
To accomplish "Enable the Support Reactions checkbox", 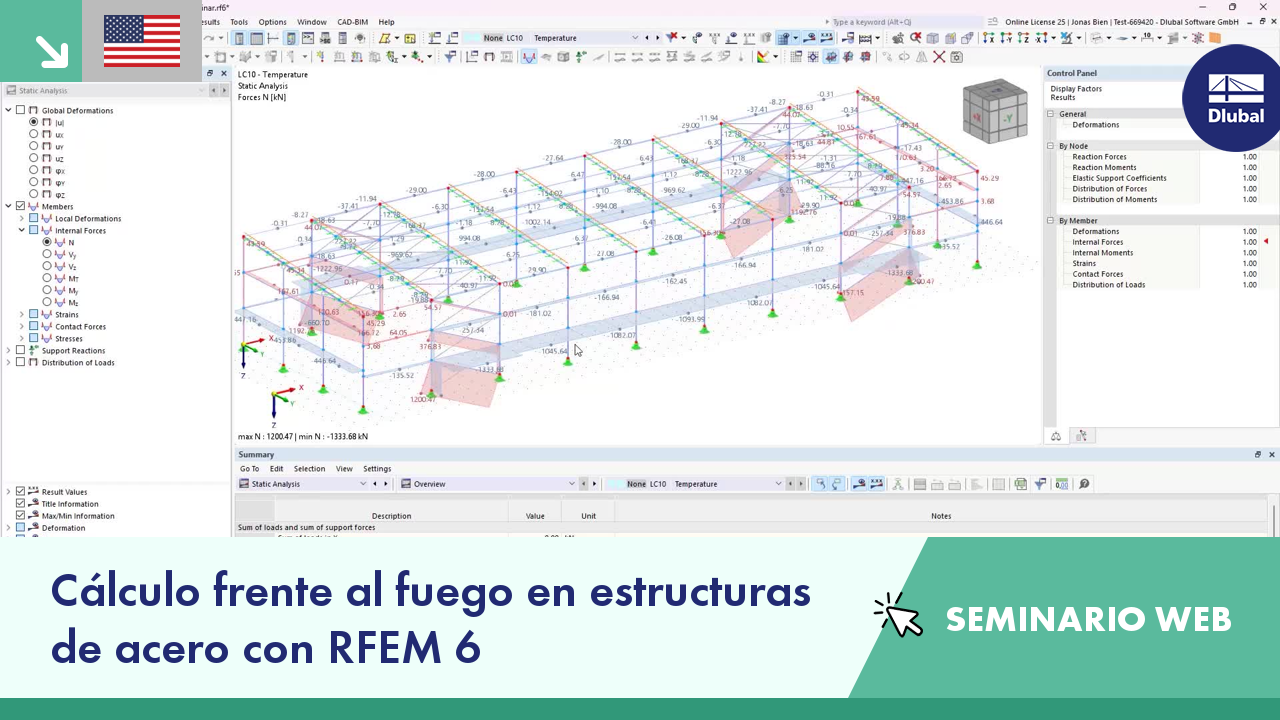I will [x=21, y=351].
